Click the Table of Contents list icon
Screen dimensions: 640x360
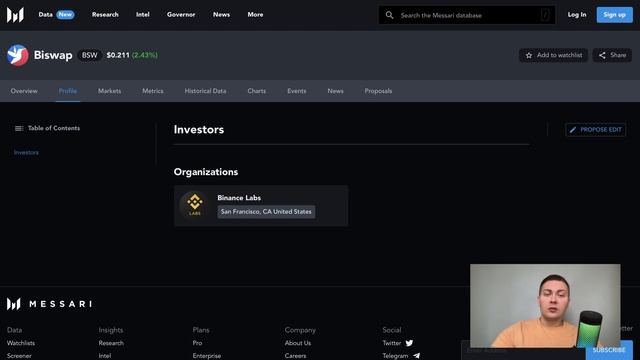(19, 128)
